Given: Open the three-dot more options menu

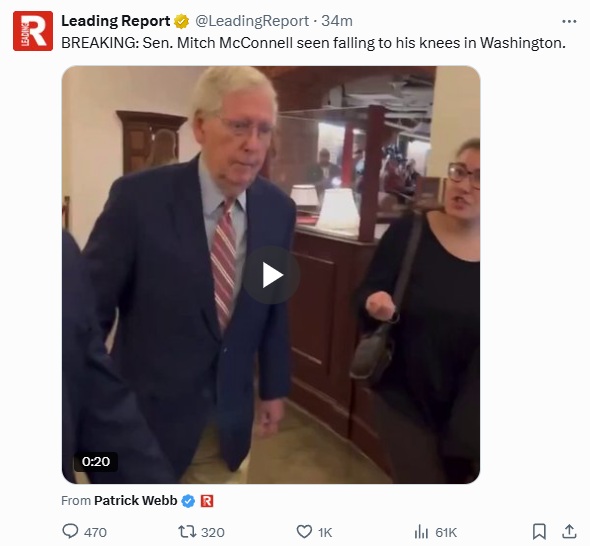Looking at the screenshot, I should [569, 21].
